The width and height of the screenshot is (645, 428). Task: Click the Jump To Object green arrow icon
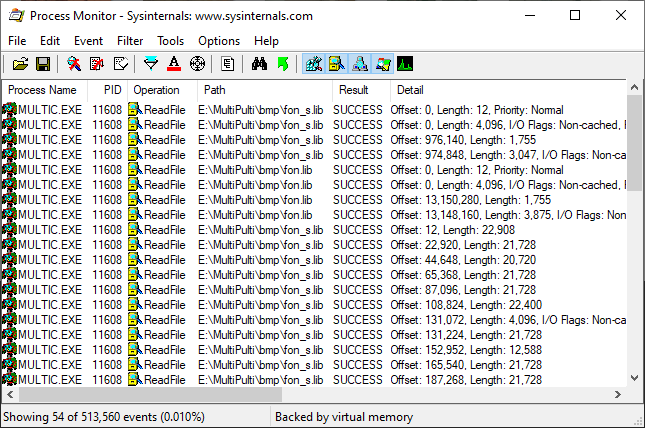[283, 64]
